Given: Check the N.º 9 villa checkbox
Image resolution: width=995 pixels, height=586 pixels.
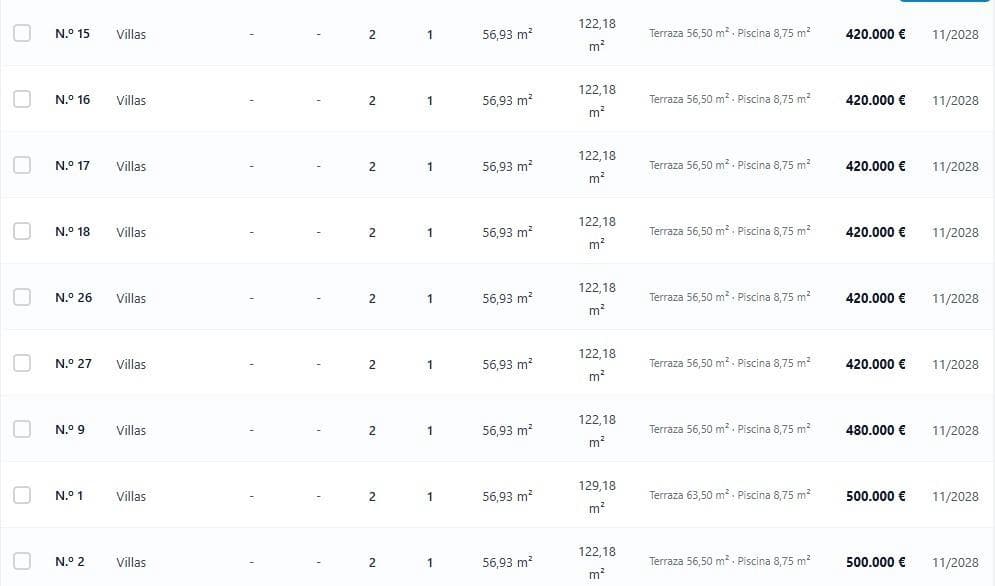Looking at the screenshot, I should (x=22, y=429).
